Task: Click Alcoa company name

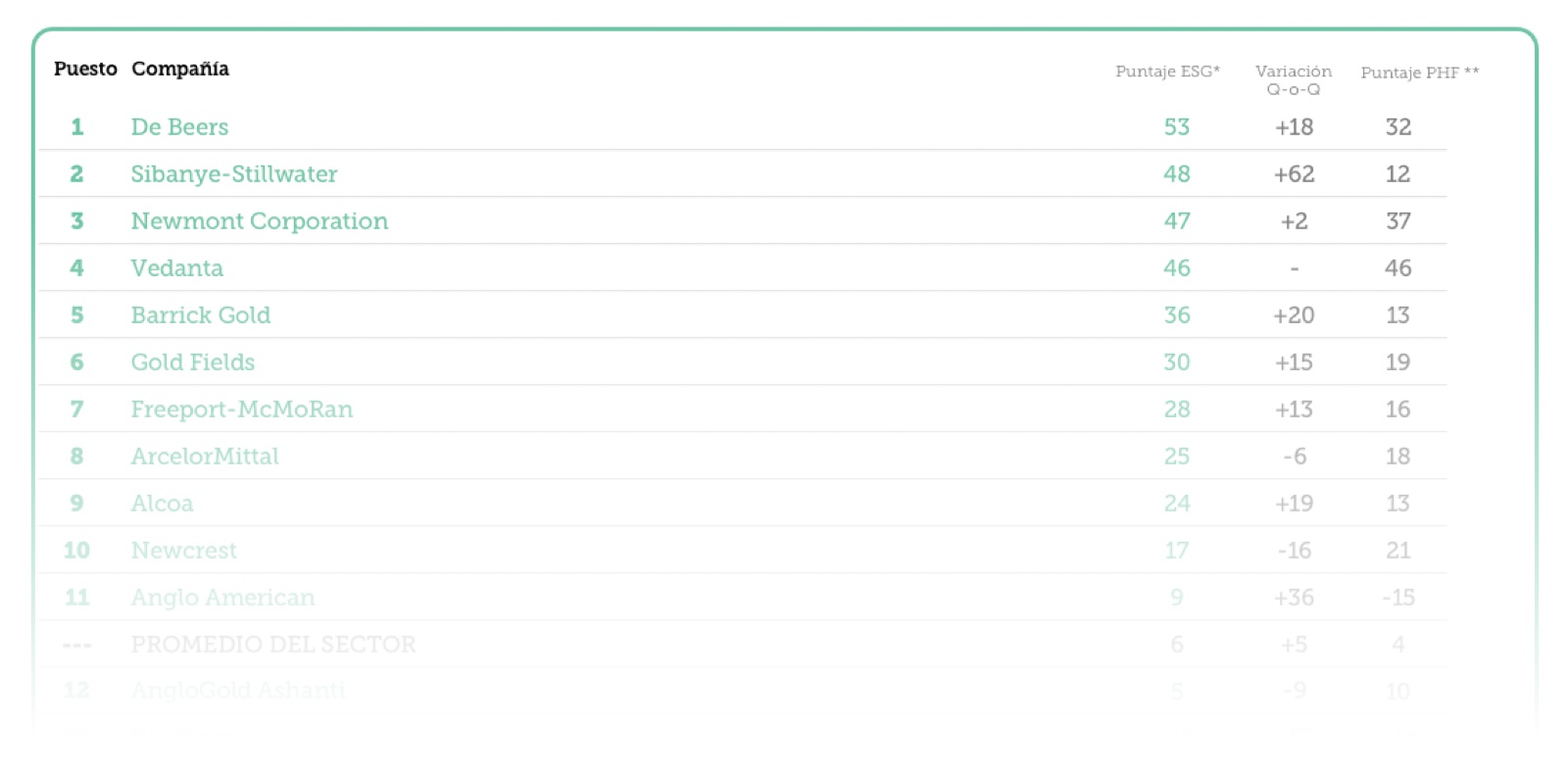Action: point(163,504)
